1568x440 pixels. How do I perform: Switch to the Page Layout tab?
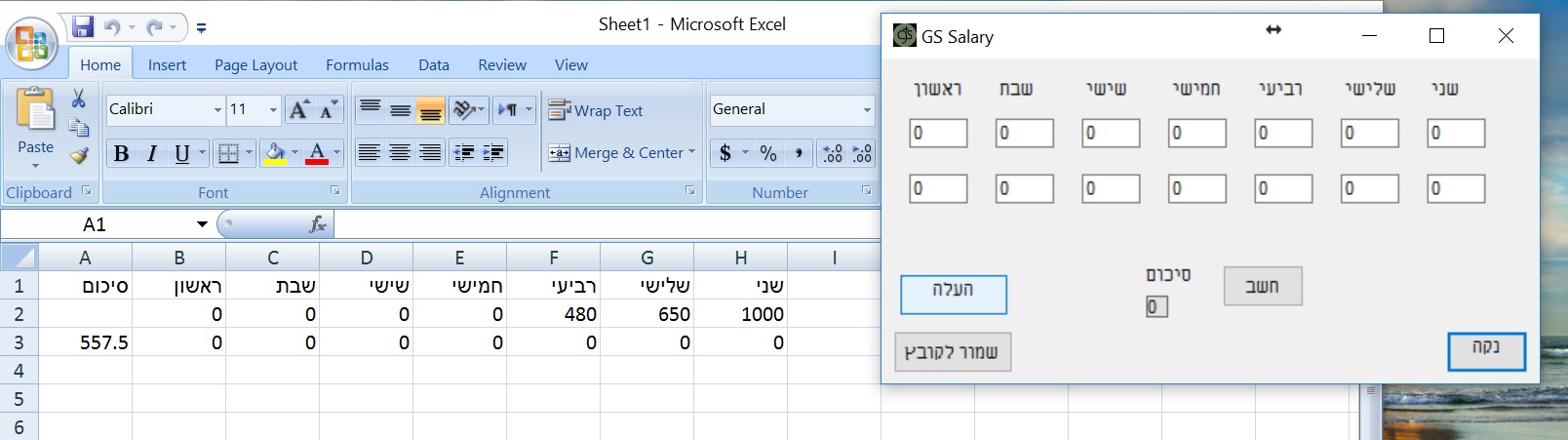(x=255, y=64)
